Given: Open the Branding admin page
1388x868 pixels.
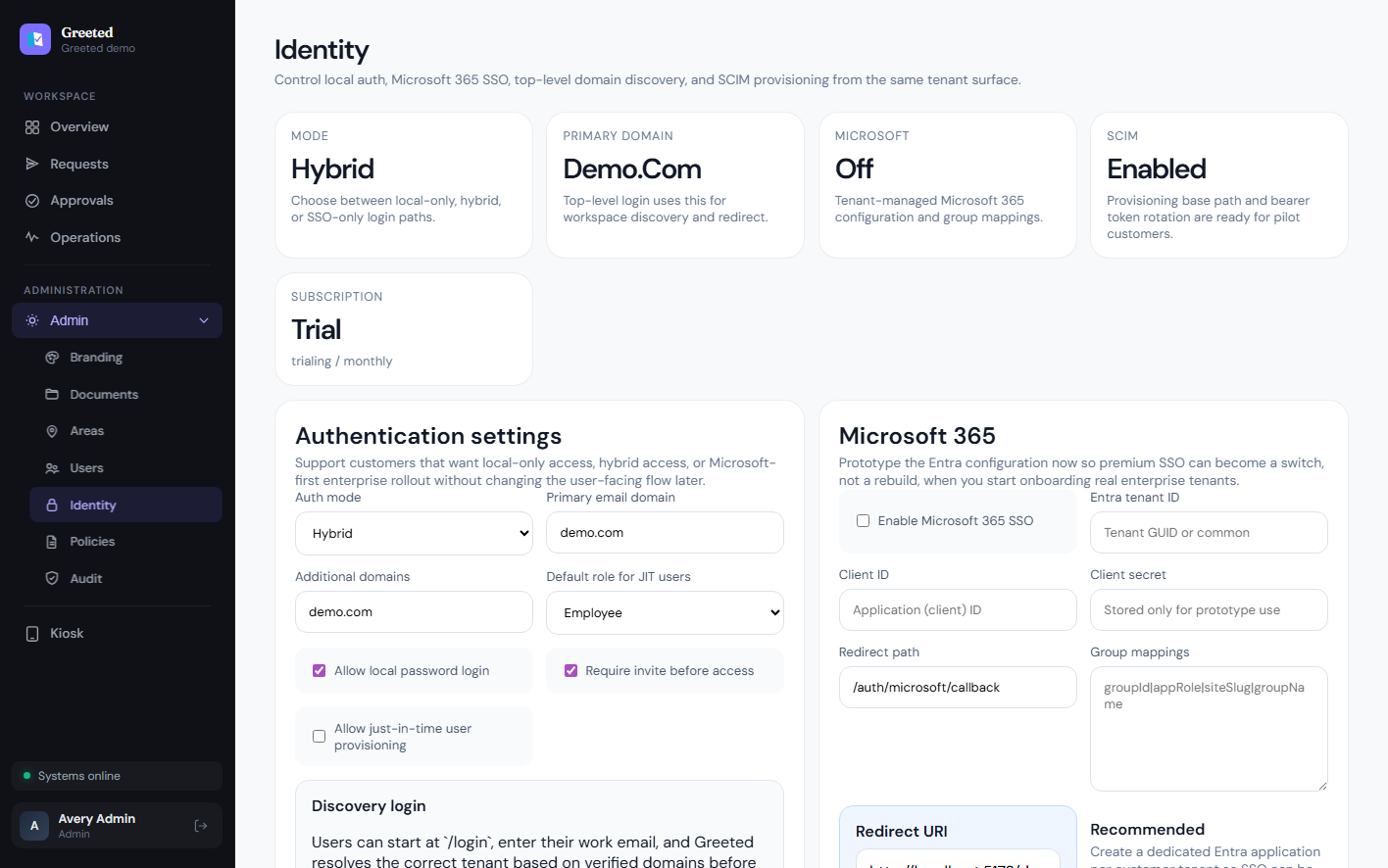Looking at the screenshot, I should click(126, 358).
